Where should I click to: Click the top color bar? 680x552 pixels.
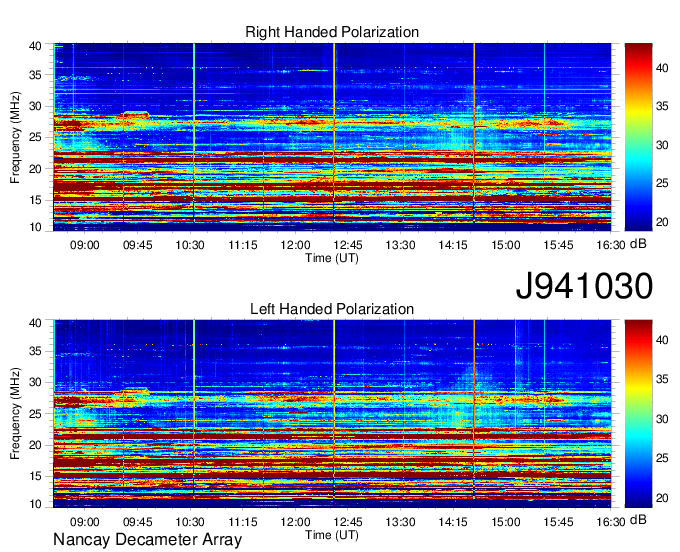638,137
